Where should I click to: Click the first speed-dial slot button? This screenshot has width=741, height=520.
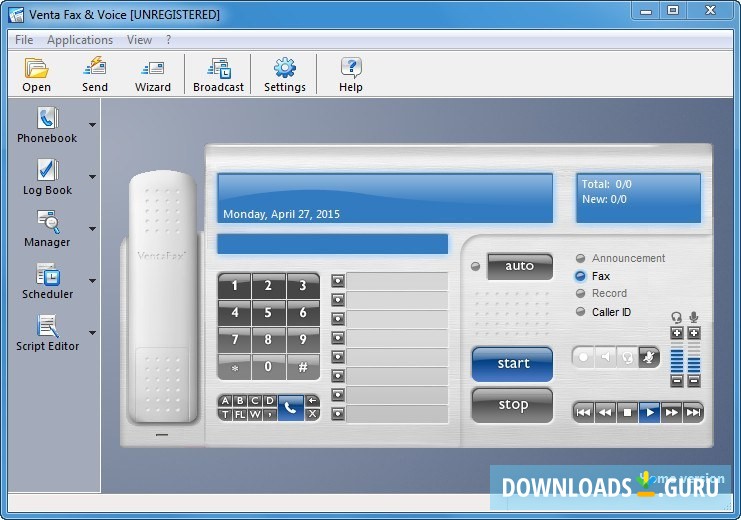[337, 281]
